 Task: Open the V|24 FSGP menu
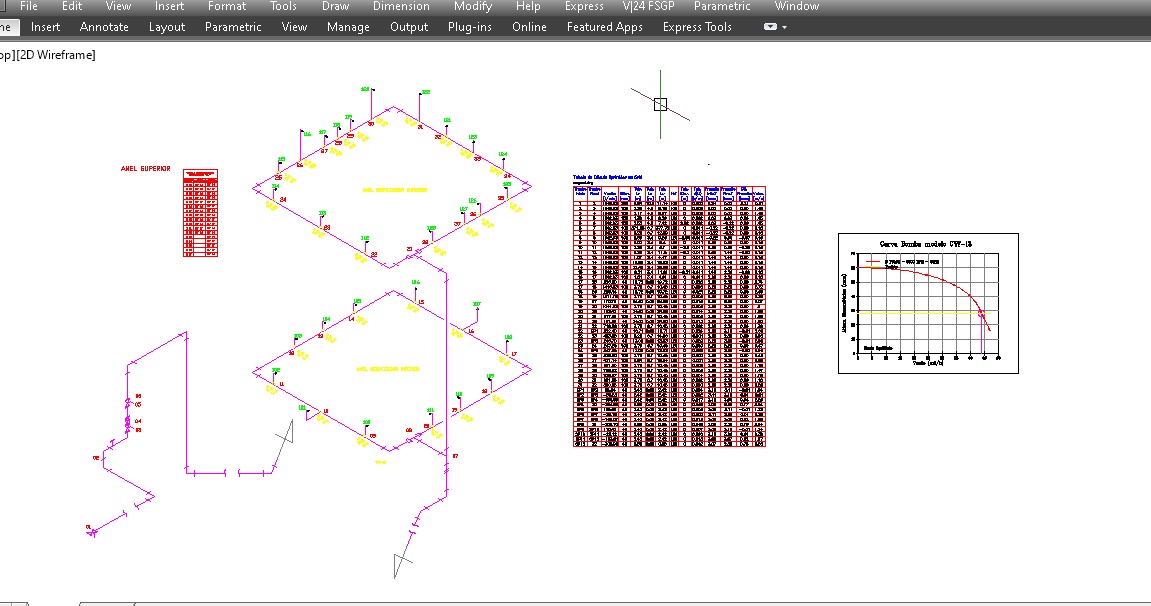click(648, 6)
